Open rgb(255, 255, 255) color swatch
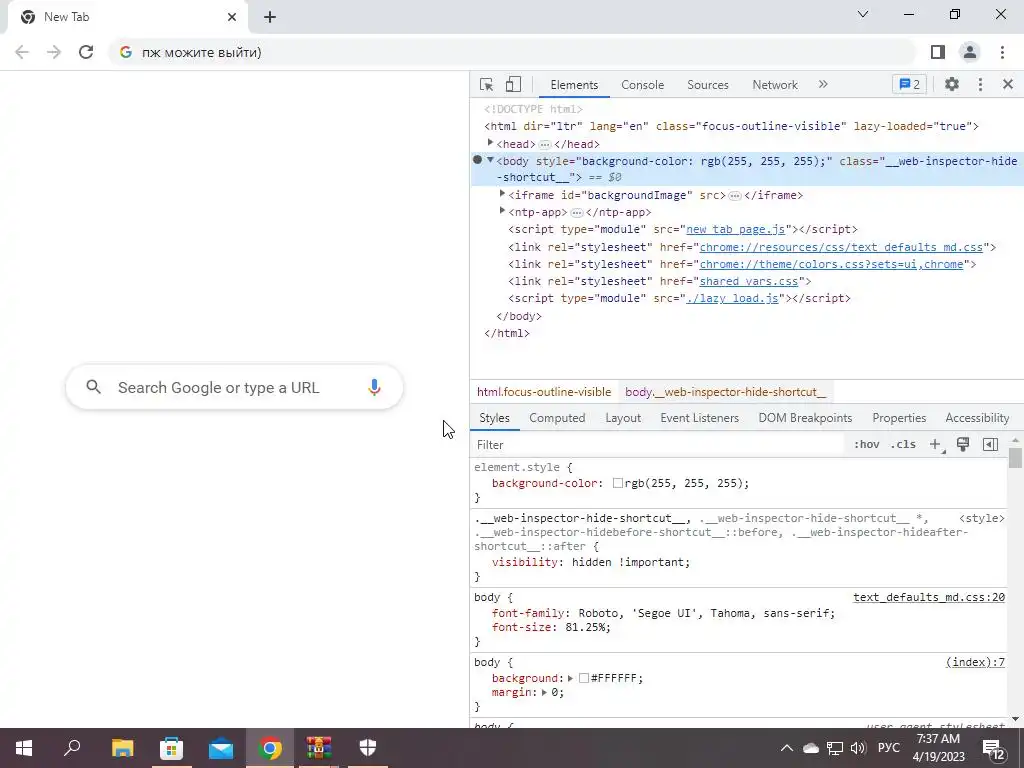The image size is (1024, 768). coord(618,483)
